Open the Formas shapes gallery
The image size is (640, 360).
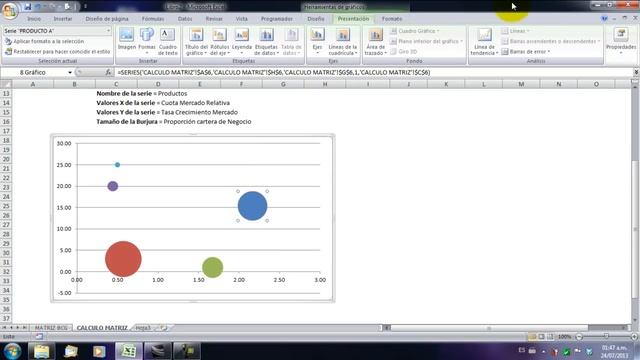coord(147,41)
